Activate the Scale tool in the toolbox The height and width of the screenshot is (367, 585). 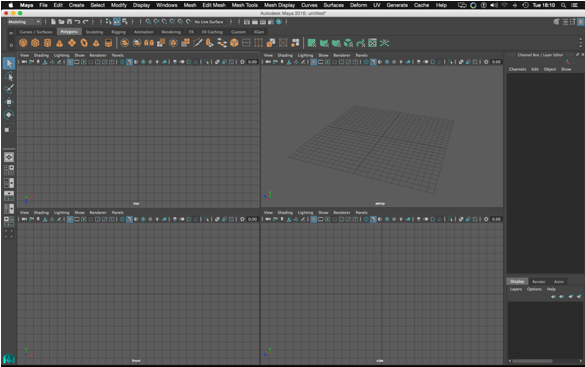pyautogui.click(x=9, y=128)
